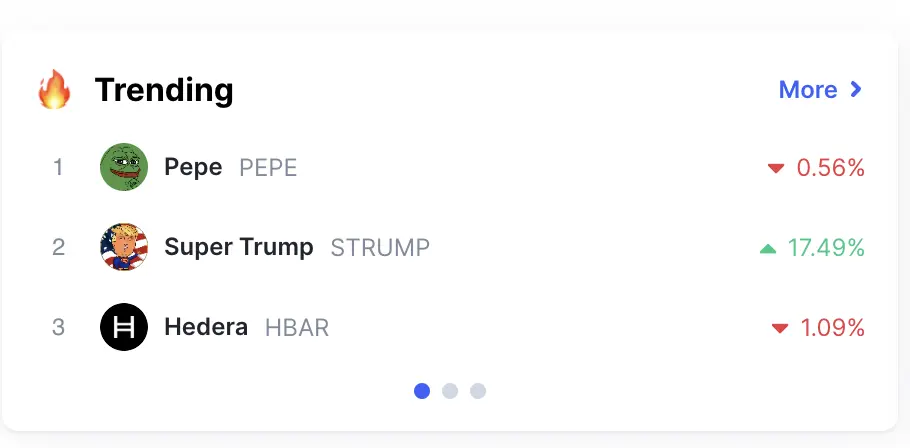The height and width of the screenshot is (448, 910).
Task: Open the Hedera coin name
Action: (206, 327)
